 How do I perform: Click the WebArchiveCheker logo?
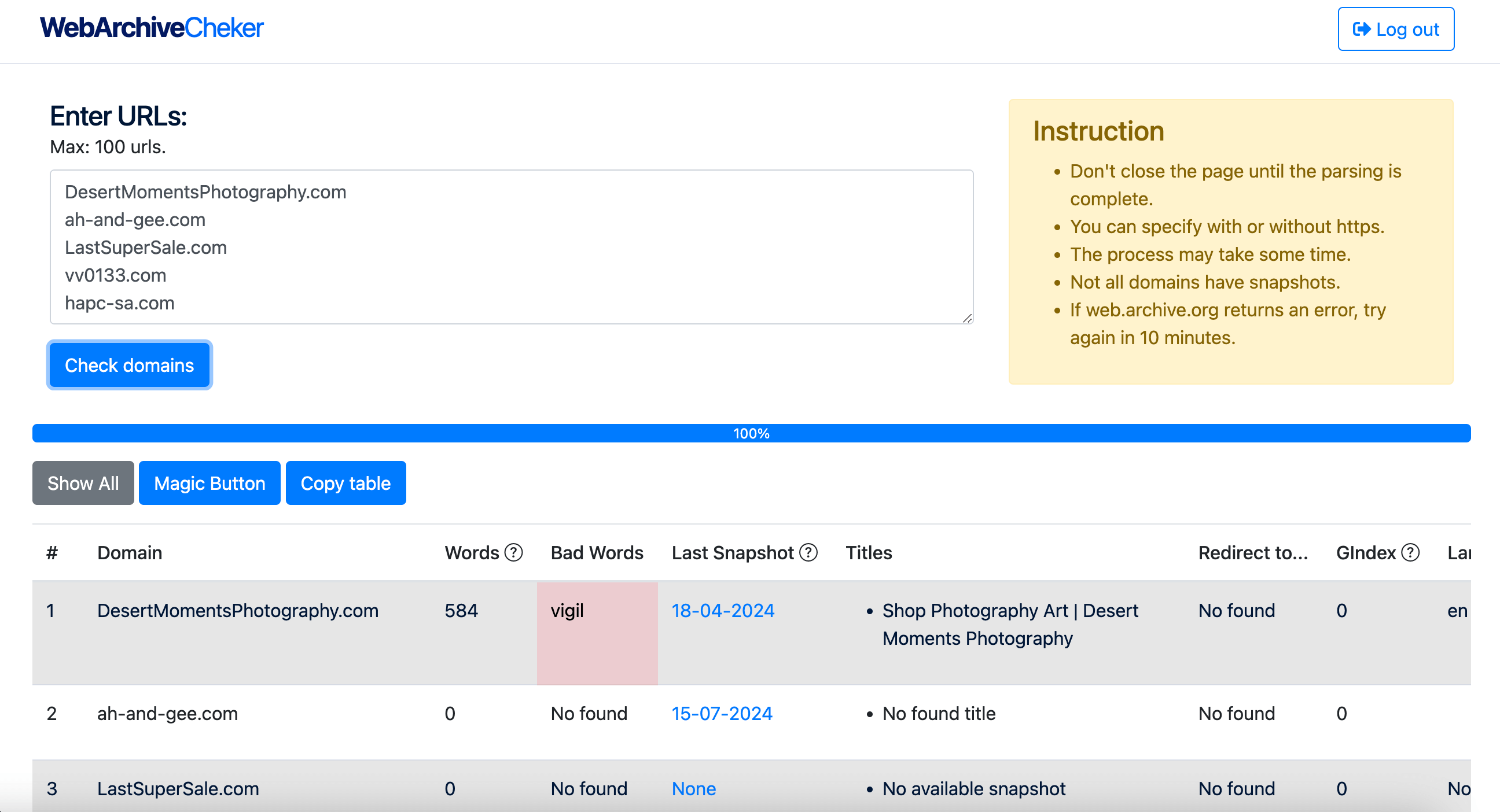pyautogui.click(x=152, y=28)
